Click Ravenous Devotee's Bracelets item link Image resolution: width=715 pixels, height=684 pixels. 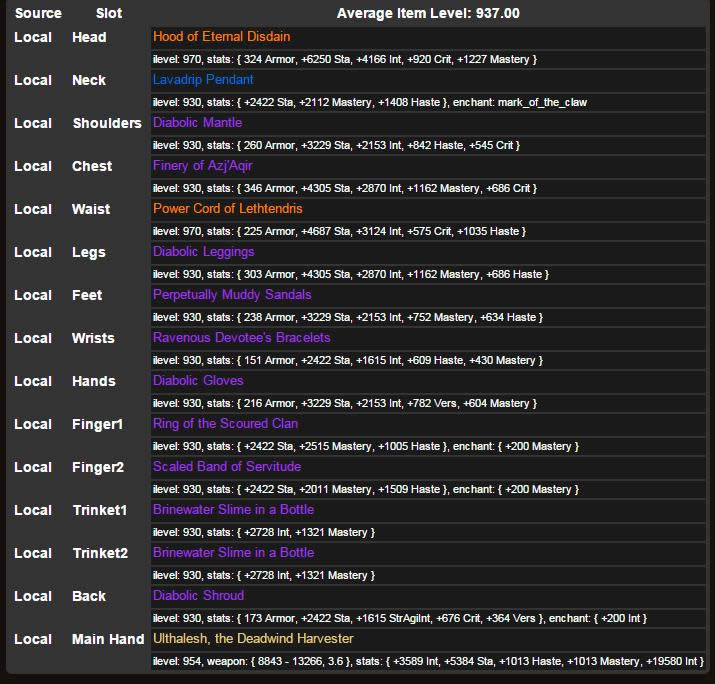coord(241,338)
